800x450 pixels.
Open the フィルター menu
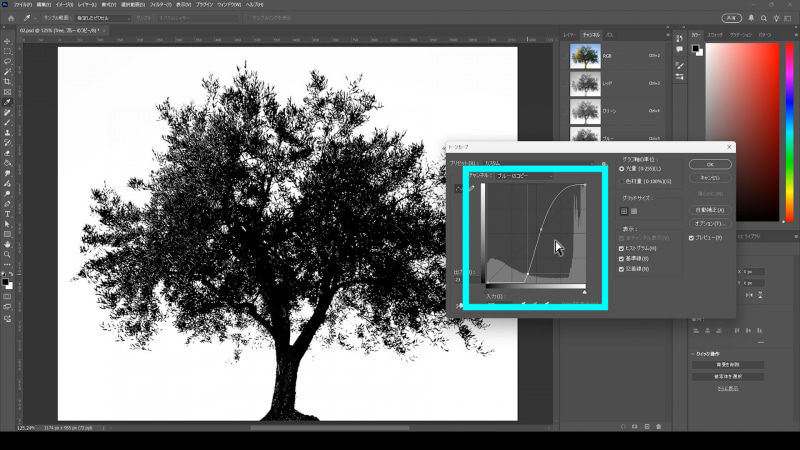[x=160, y=5]
